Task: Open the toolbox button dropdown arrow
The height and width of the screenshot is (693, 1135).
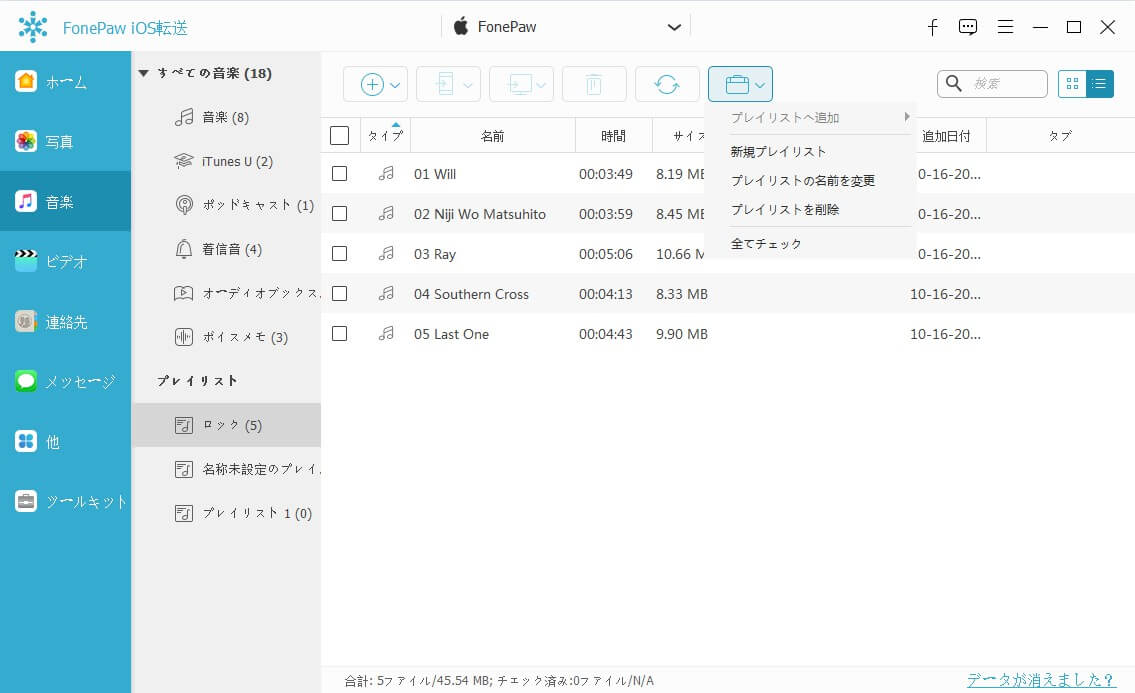Action: coord(759,85)
